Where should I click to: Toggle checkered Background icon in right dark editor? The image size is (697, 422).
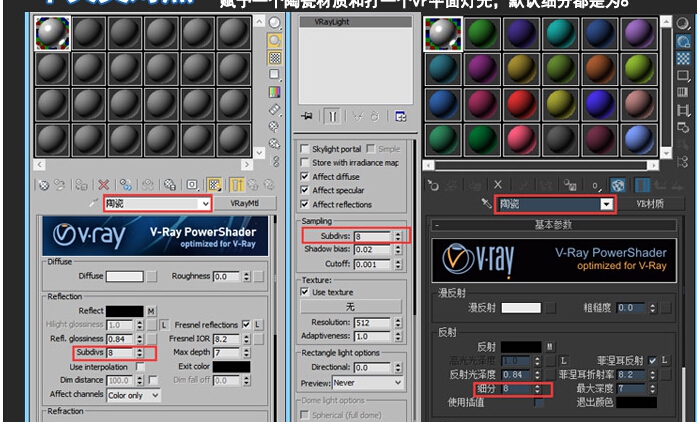coord(683,58)
